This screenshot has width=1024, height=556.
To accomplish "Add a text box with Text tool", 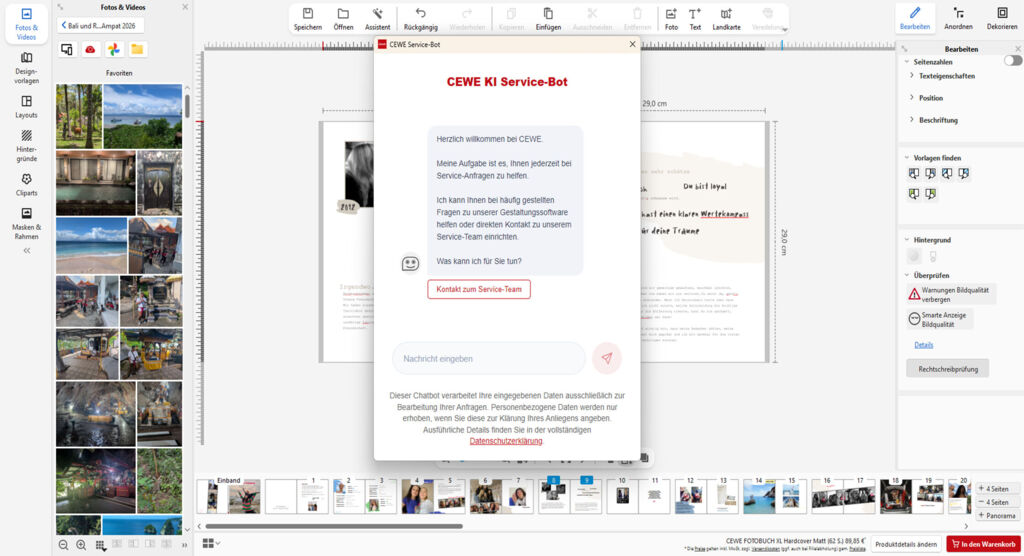I will pos(695,19).
